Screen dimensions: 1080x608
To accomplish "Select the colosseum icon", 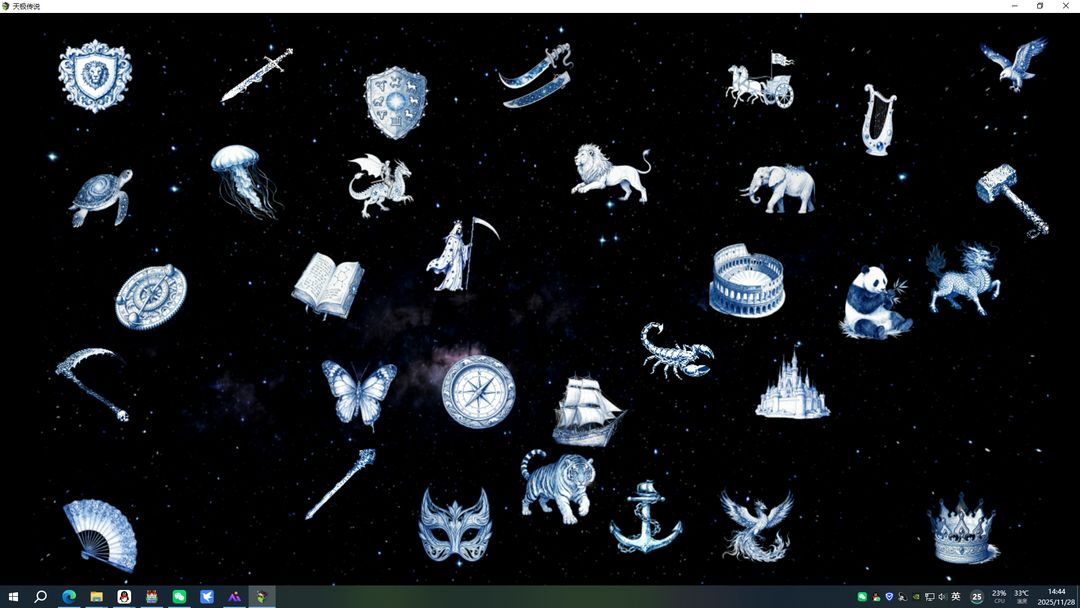I will click(747, 281).
